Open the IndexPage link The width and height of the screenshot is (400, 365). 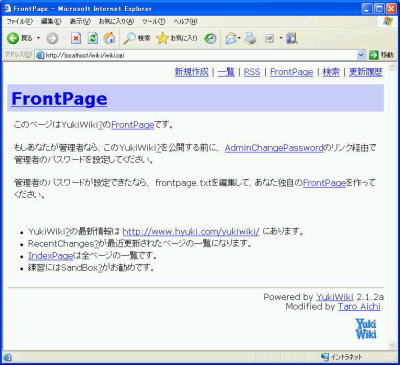[x=50, y=256]
